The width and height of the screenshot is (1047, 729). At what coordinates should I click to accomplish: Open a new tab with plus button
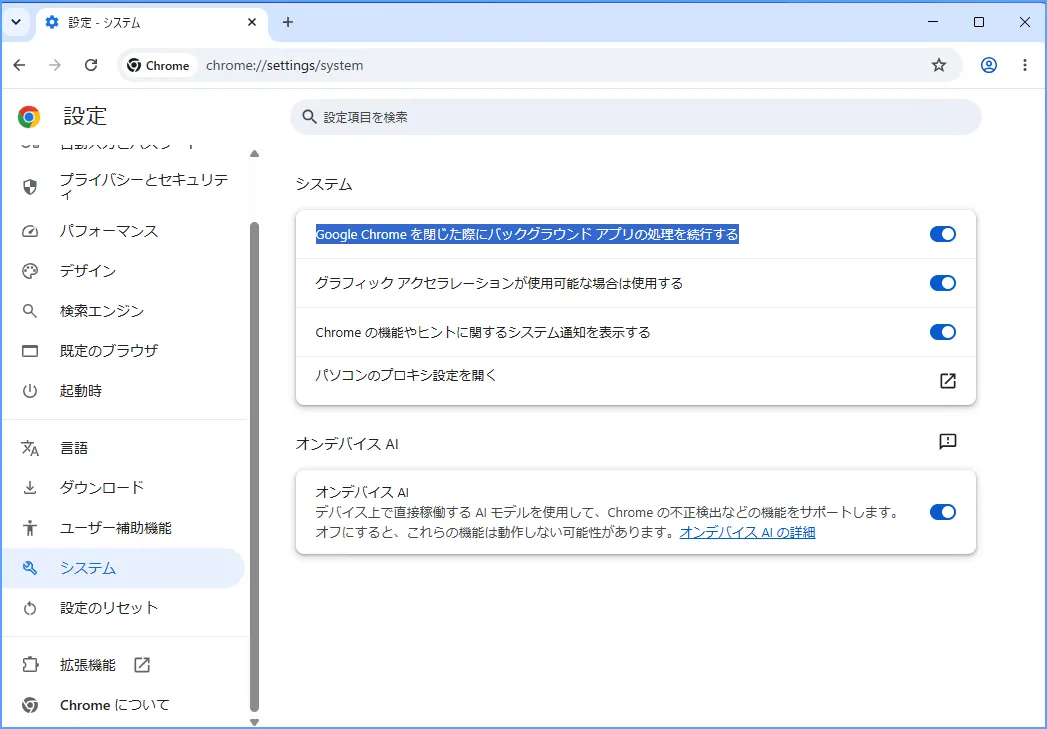click(x=288, y=22)
